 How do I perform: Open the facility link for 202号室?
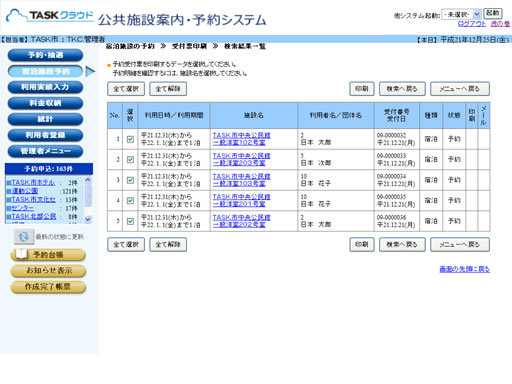pos(242,221)
